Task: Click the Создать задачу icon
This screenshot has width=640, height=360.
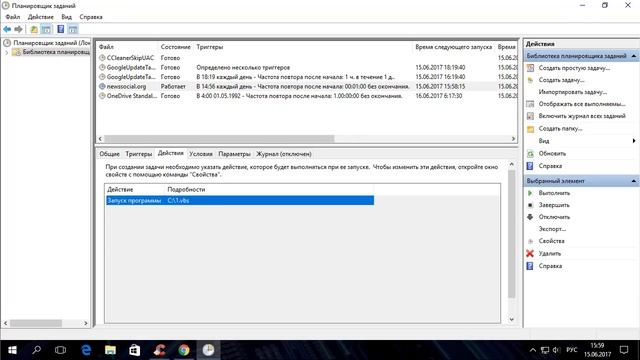Action: [x=530, y=80]
